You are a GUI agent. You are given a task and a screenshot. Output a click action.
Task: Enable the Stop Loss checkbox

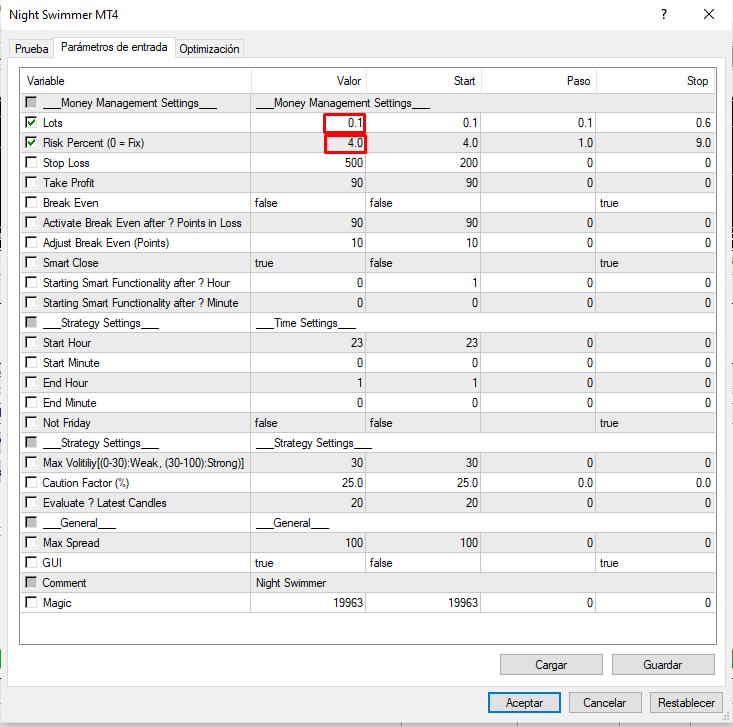[31, 163]
